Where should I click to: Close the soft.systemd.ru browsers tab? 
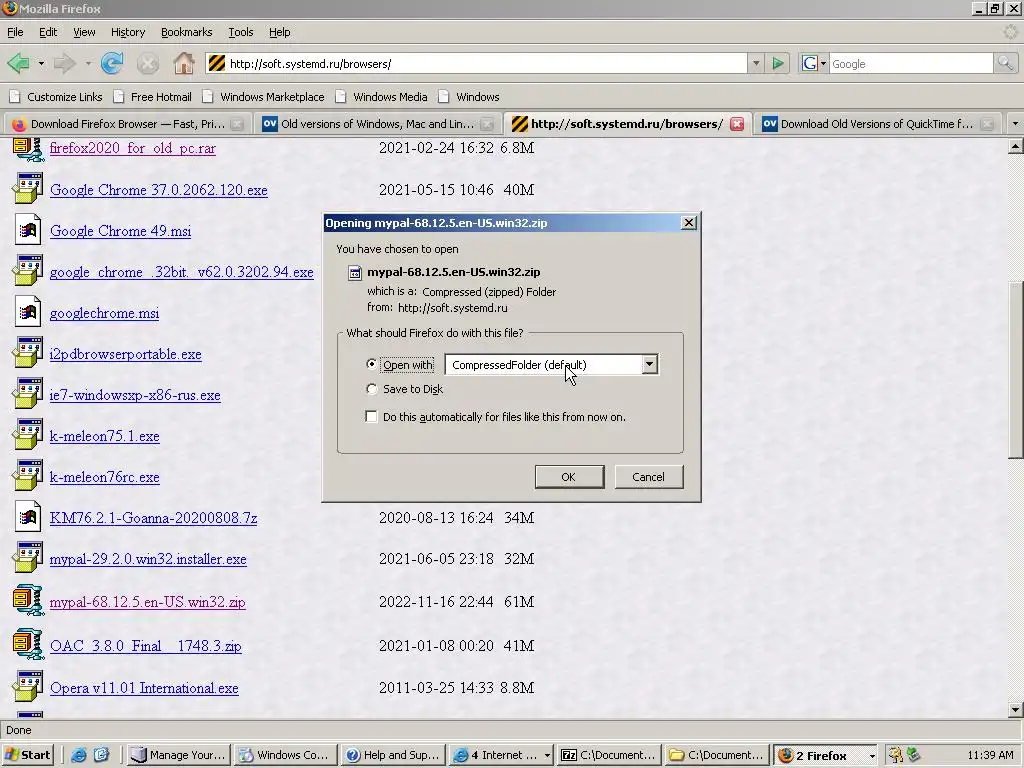coord(737,124)
